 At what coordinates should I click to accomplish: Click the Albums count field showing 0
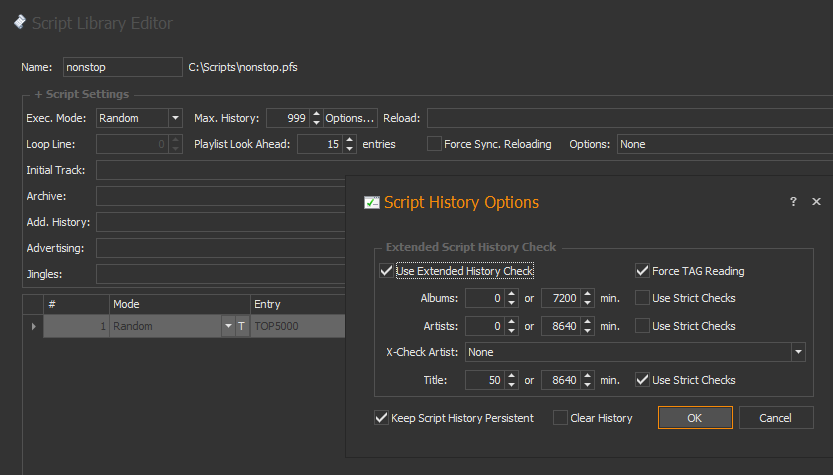point(485,298)
